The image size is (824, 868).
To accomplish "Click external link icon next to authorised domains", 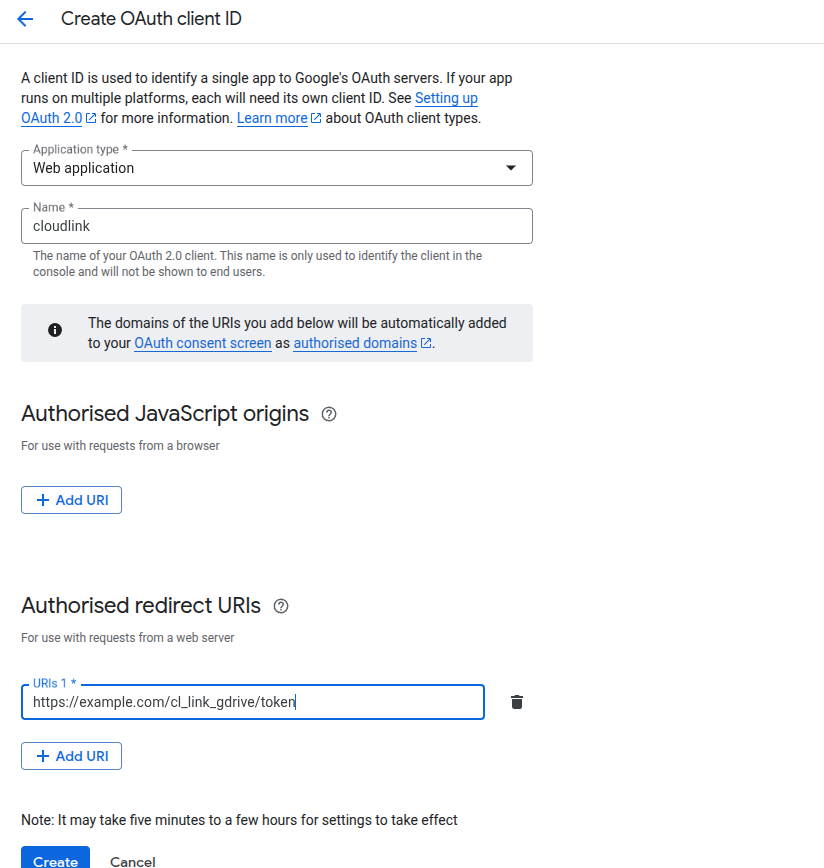I will point(426,343).
